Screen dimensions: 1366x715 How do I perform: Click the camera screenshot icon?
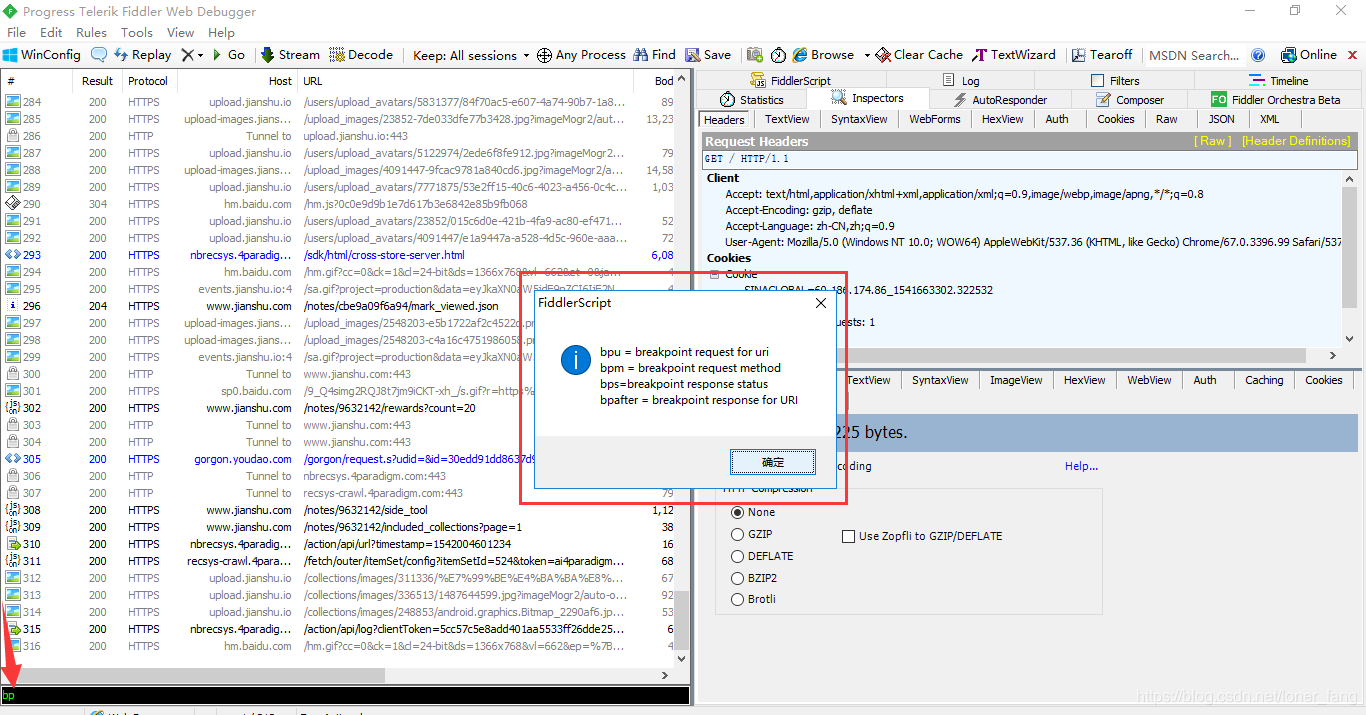pyautogui.click(x=753, y=55)
